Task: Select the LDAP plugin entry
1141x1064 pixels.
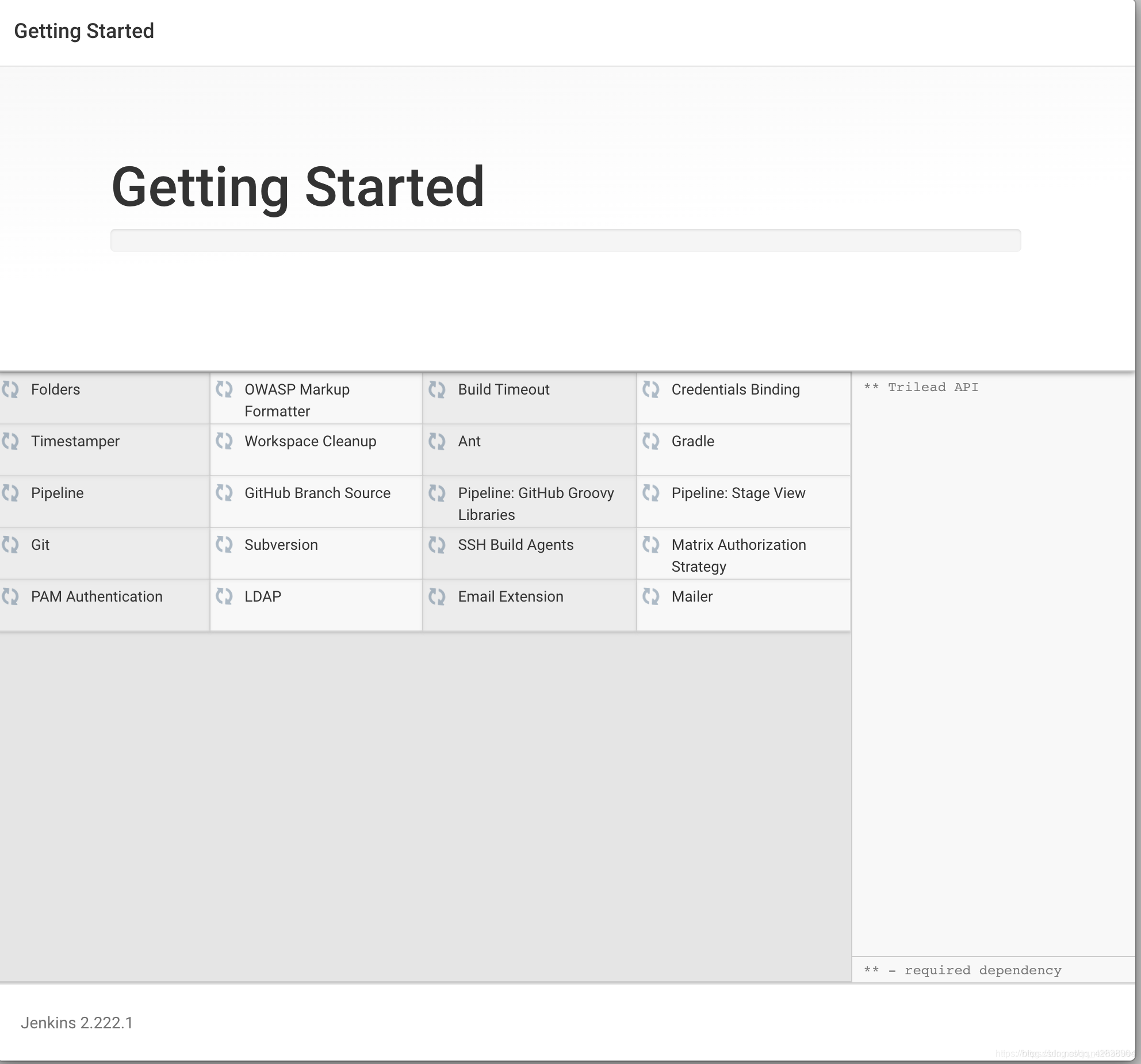Action: (262, 597)
